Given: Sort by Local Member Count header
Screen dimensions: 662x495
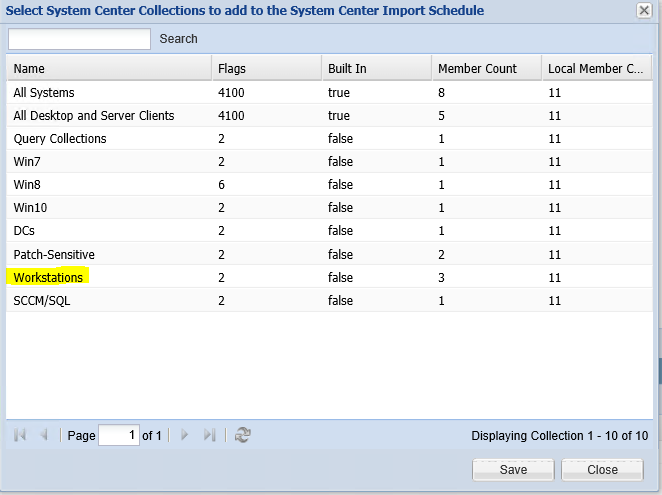Looking at the screenshot, I should click(x=597, y=68).
